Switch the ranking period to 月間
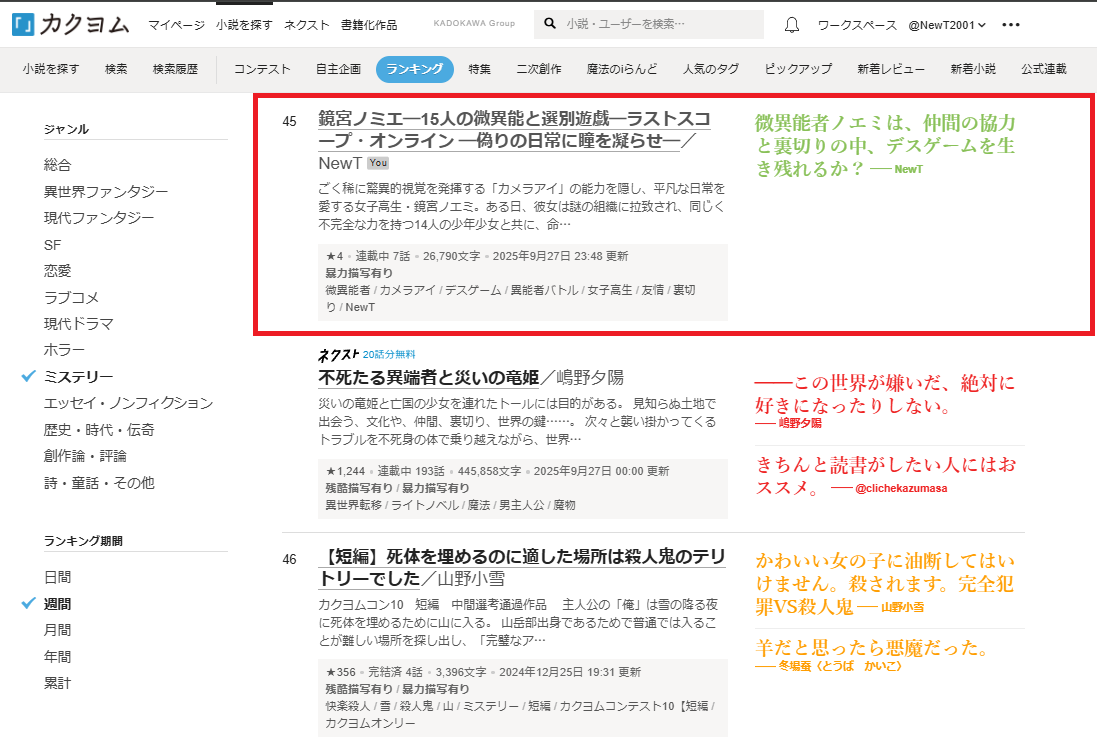This screenshot has width=1097, height=750. coord(57,630)
